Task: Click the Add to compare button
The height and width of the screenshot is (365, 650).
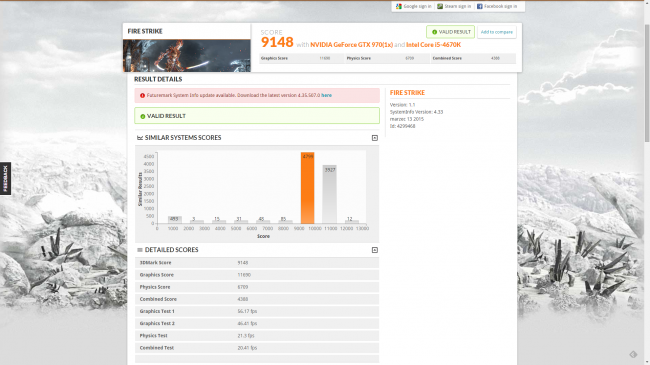Action: tap(497, 32)
